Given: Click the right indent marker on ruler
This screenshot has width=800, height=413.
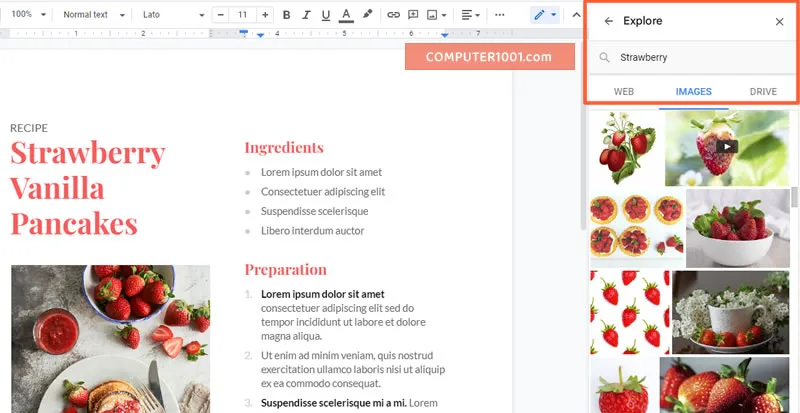Looking at the screenshot, I should [444, 35].
